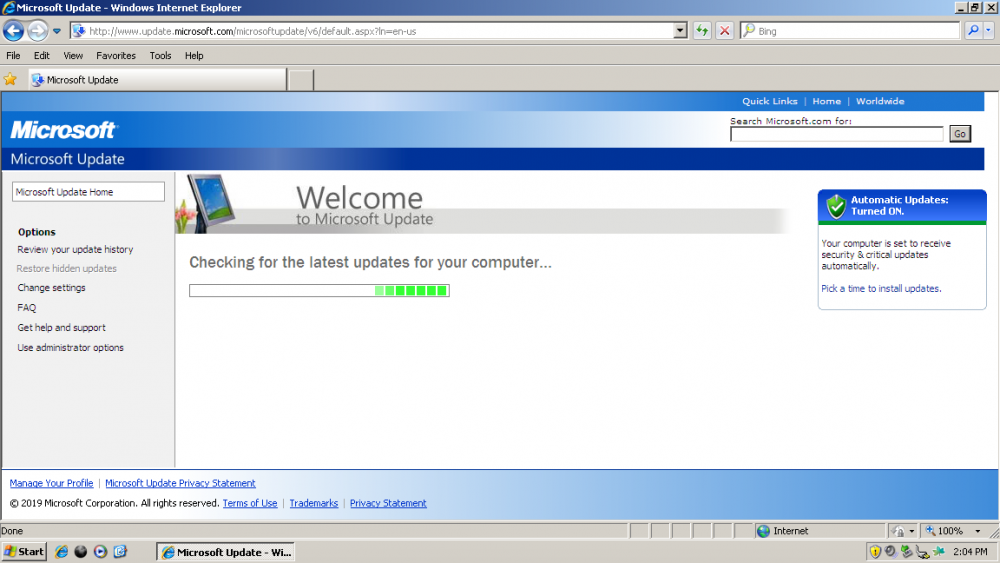Activate Microsoft Update taskbar button
This screenshot has height=563, width=1000.
(226, 552)
